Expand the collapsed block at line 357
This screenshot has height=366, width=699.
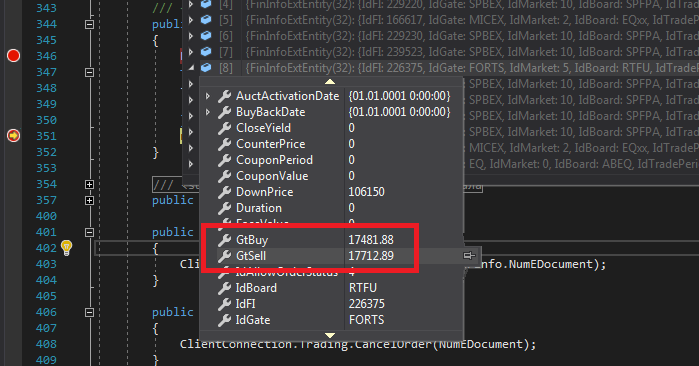coord(90,201)
